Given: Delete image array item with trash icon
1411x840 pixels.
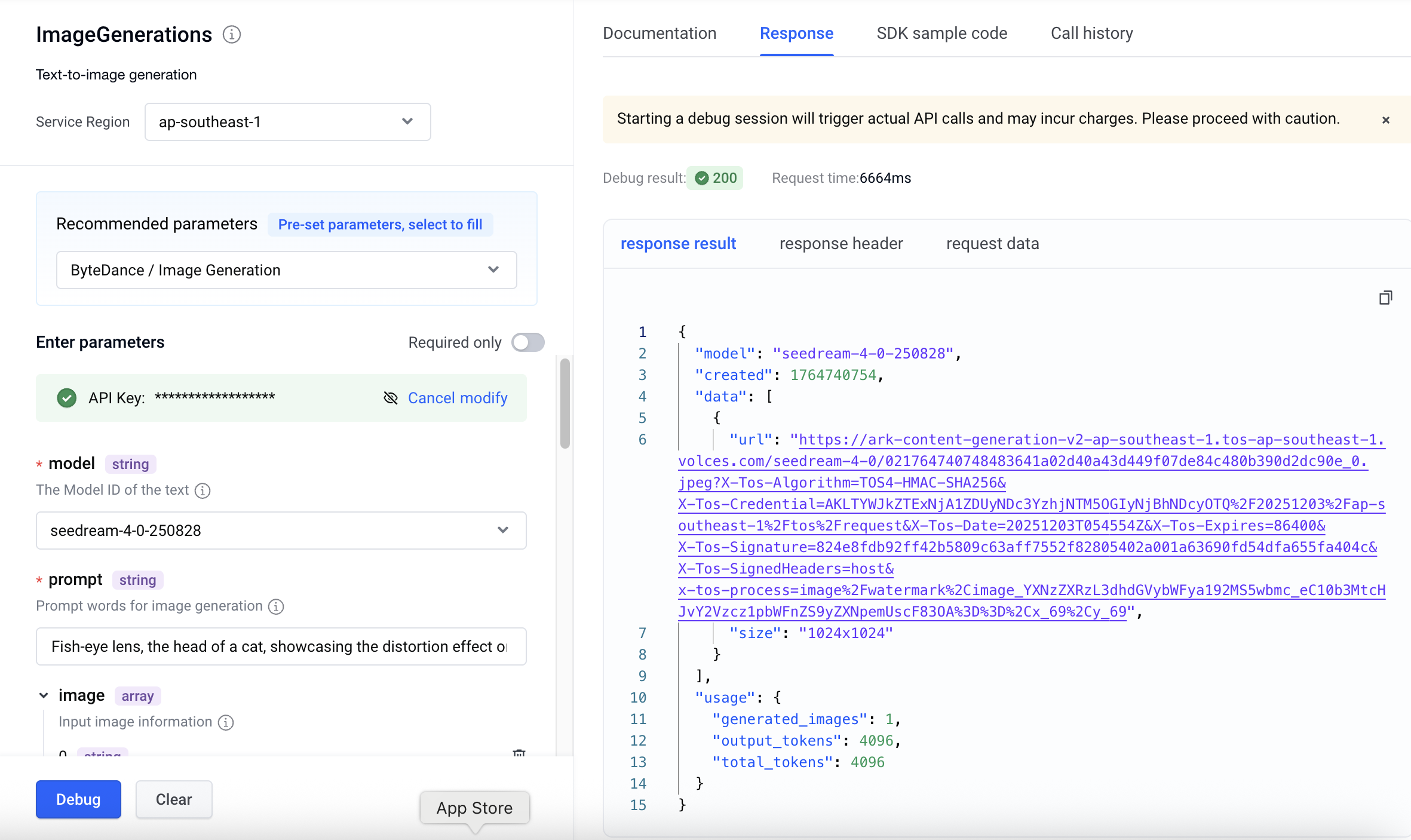Looking at the screenshot, I should [x=519, y=753].
